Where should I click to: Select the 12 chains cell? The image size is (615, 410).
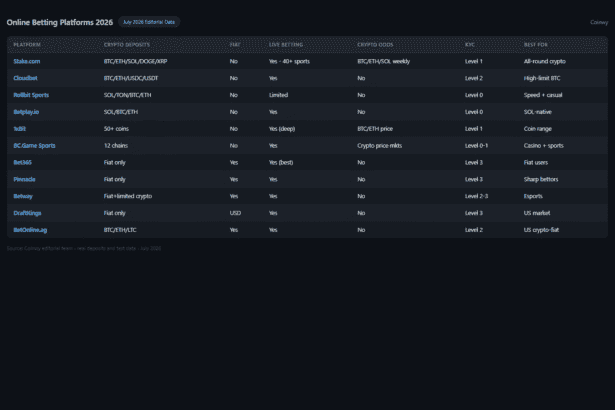point(116,146)
